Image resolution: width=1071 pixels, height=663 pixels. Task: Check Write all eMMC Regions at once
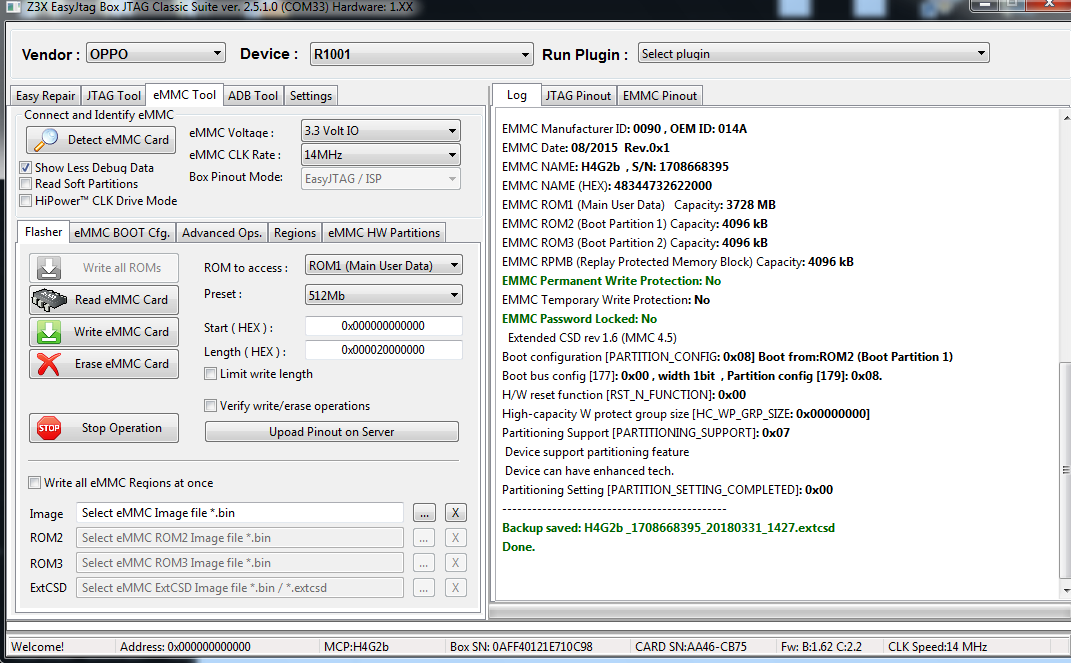[x=34, y=483]
